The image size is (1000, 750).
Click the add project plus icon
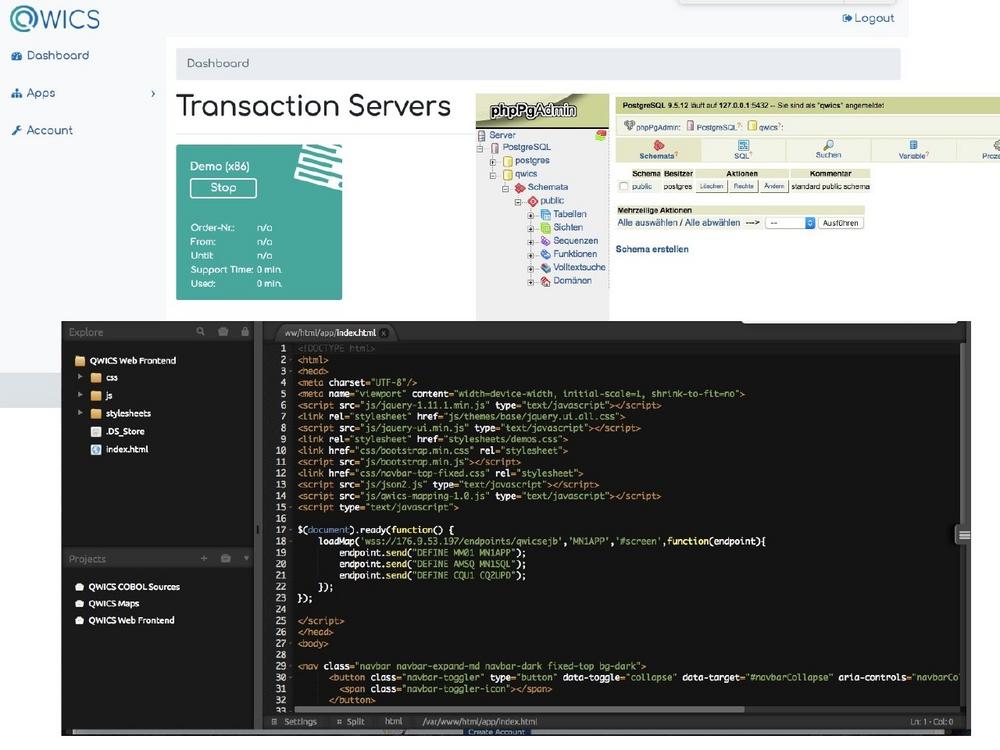pyautogui.click(x=204, y=559)
